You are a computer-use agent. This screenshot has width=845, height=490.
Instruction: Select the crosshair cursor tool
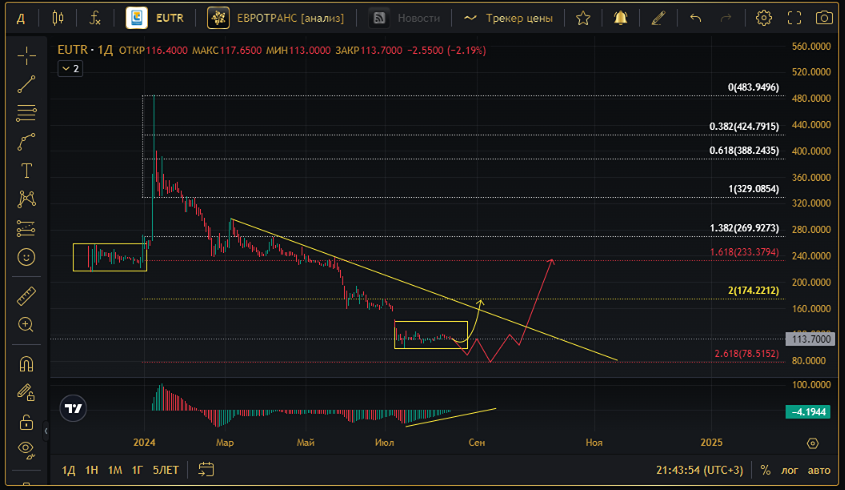coord(26,56)
